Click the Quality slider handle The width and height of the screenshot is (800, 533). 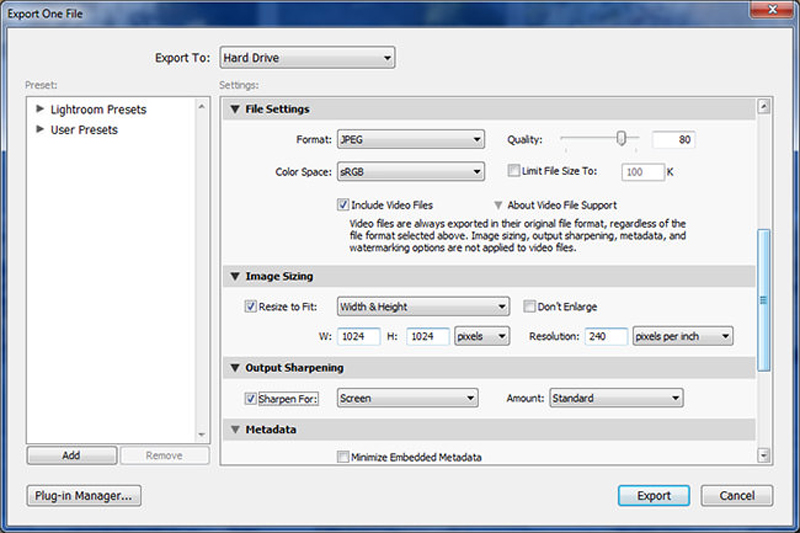tap(622, 139)
